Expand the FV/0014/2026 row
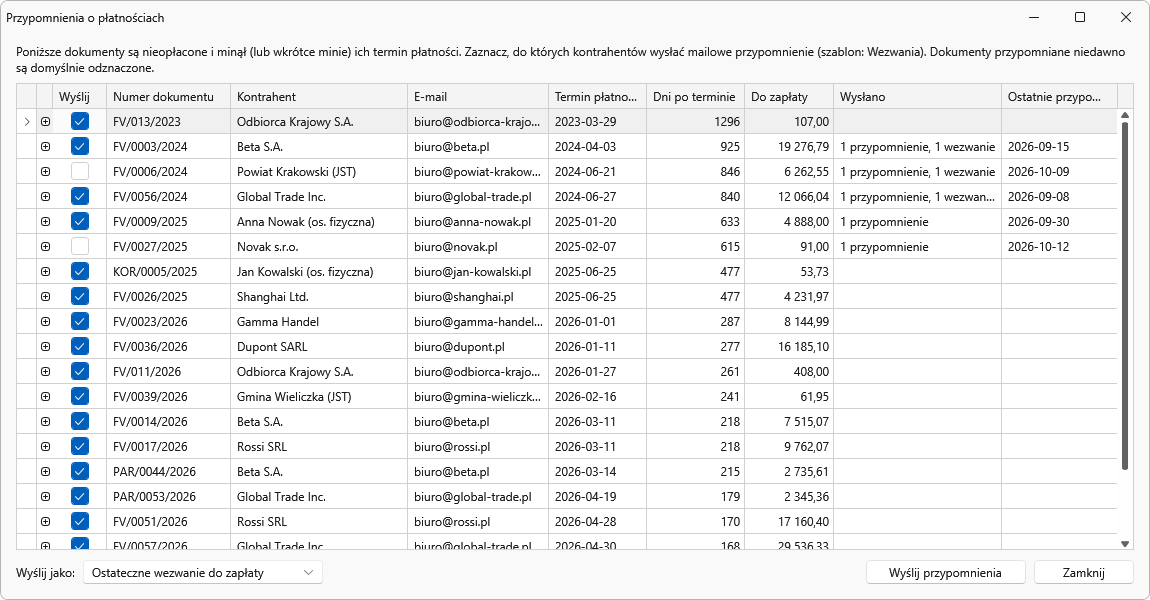This screenshot has width=1150, height=600. coord(45,421)
